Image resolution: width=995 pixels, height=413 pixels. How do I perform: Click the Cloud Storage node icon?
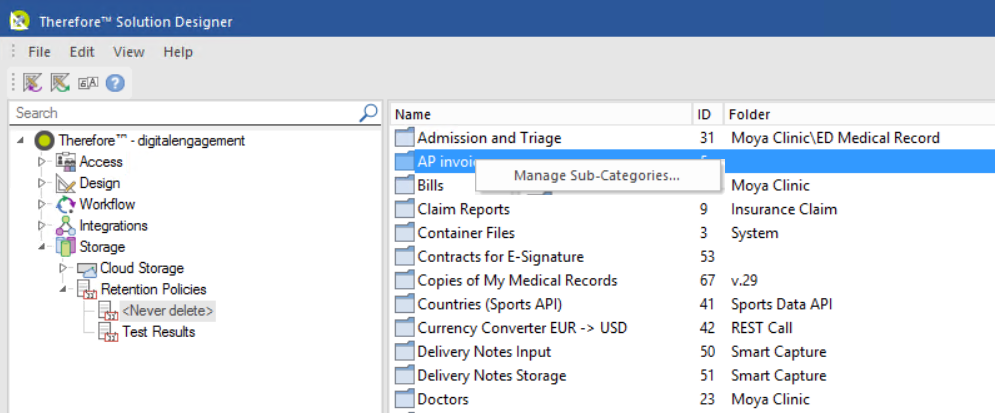click(87, 268)
